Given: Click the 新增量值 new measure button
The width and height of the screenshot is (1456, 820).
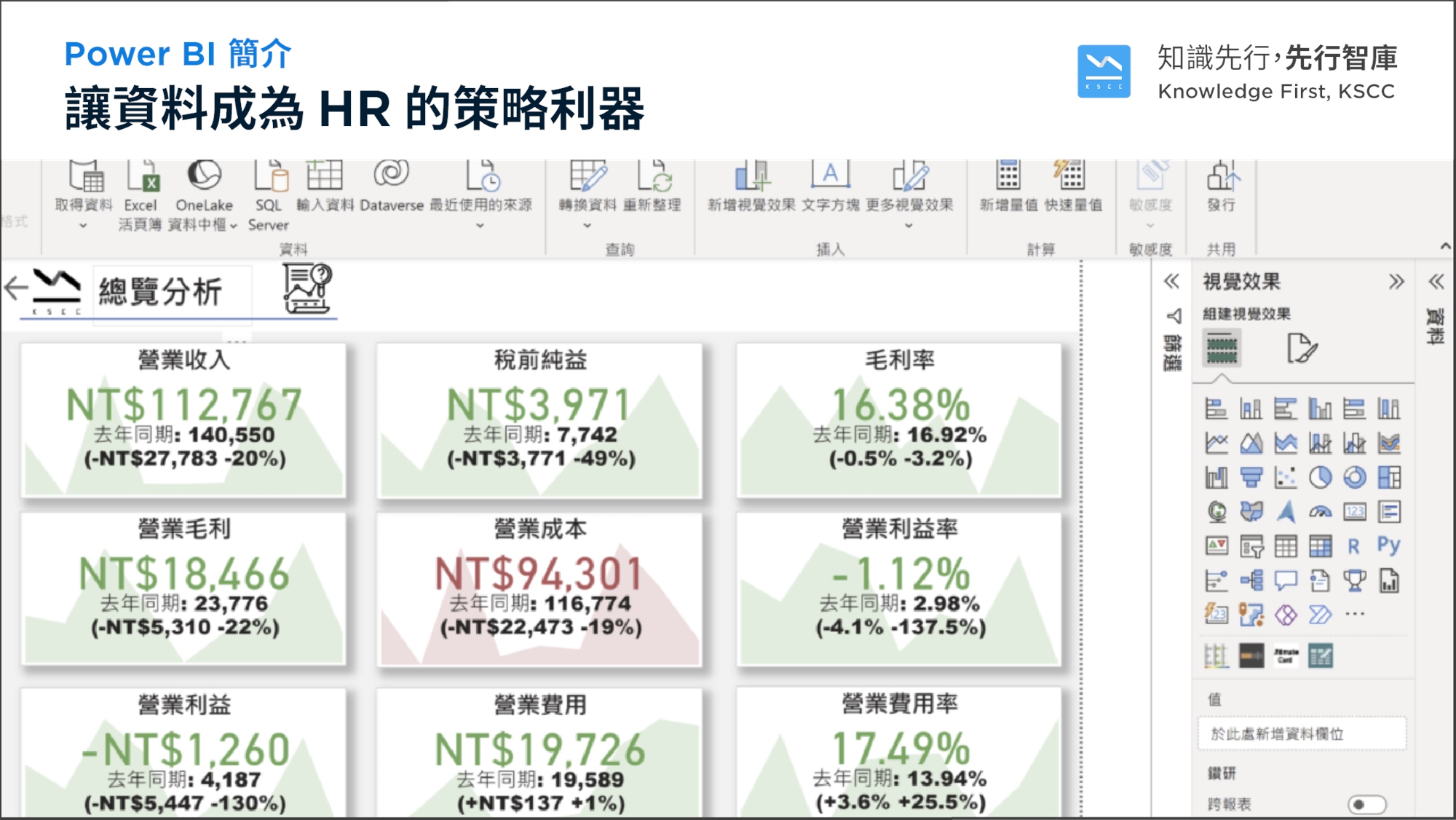Looking at the screenshot, I should point(1008,187).
